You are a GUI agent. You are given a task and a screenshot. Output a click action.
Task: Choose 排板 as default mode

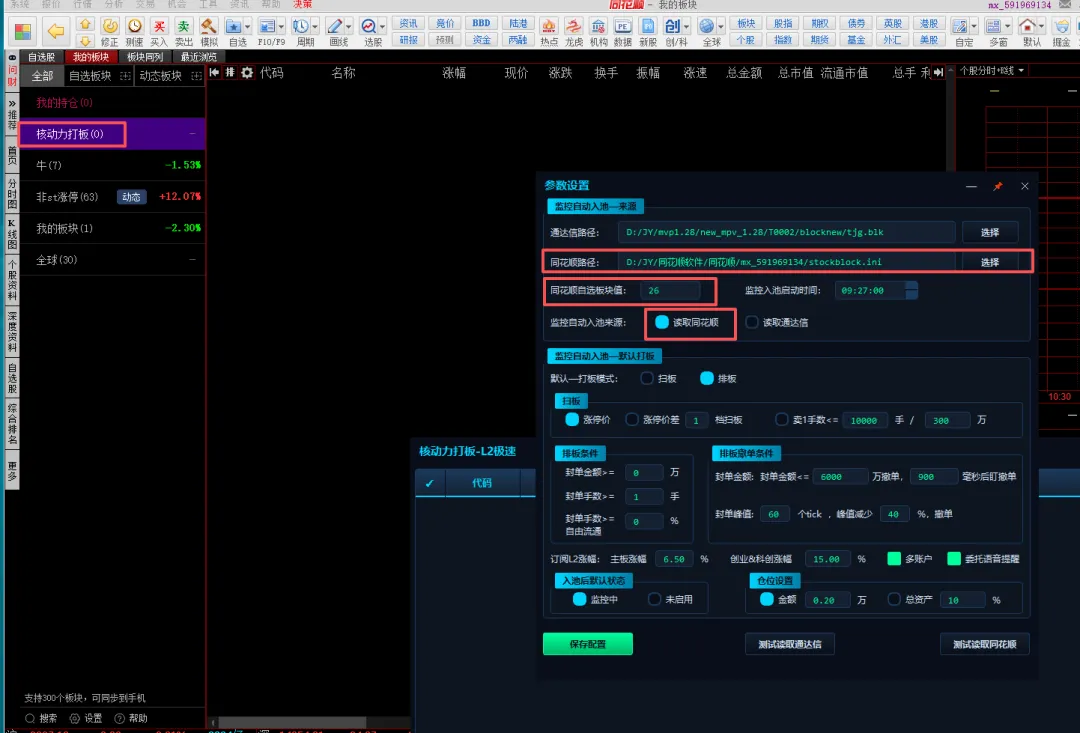(707, 378)
